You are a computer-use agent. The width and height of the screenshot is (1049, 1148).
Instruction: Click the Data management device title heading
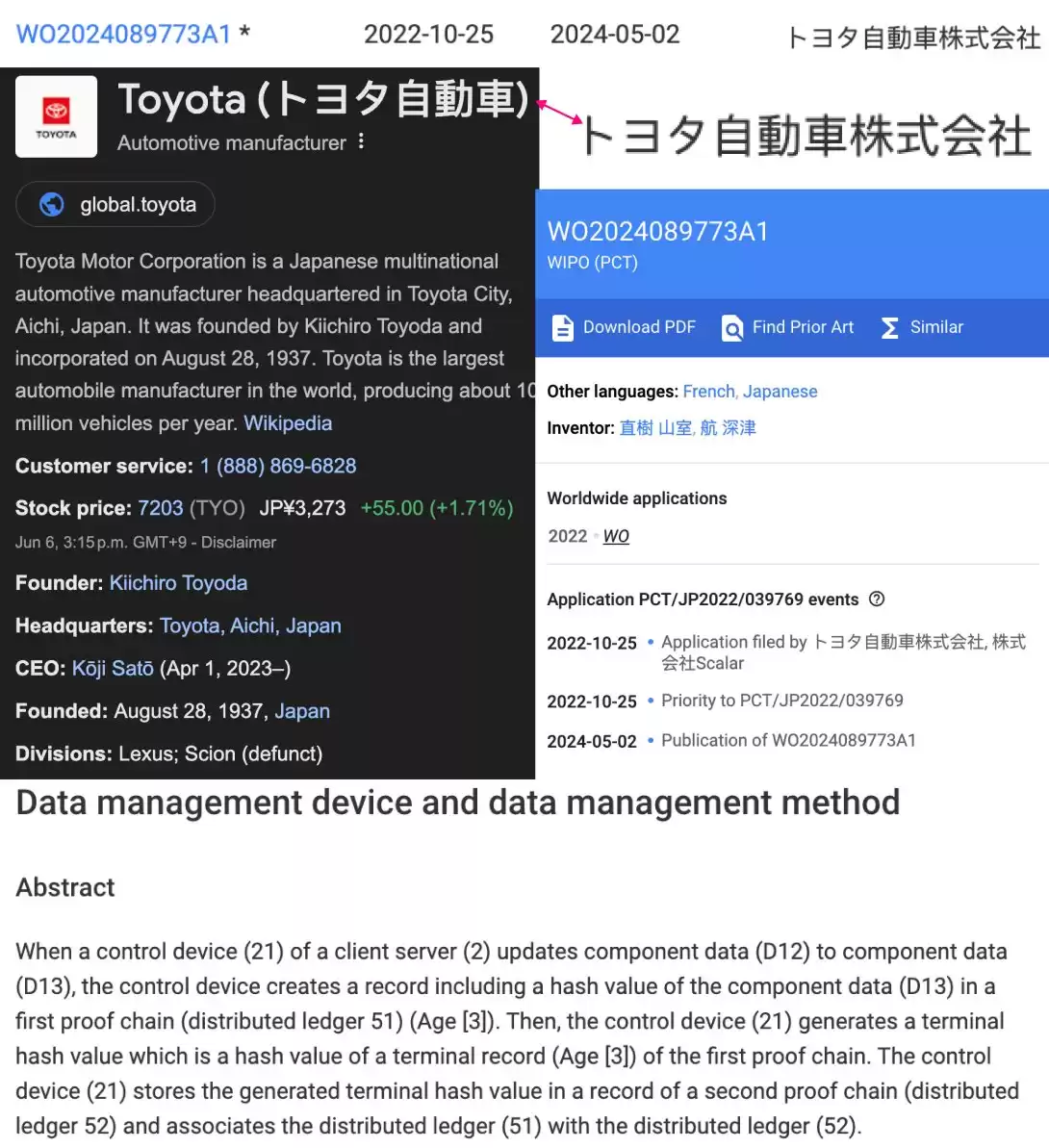tap(457, 803)
